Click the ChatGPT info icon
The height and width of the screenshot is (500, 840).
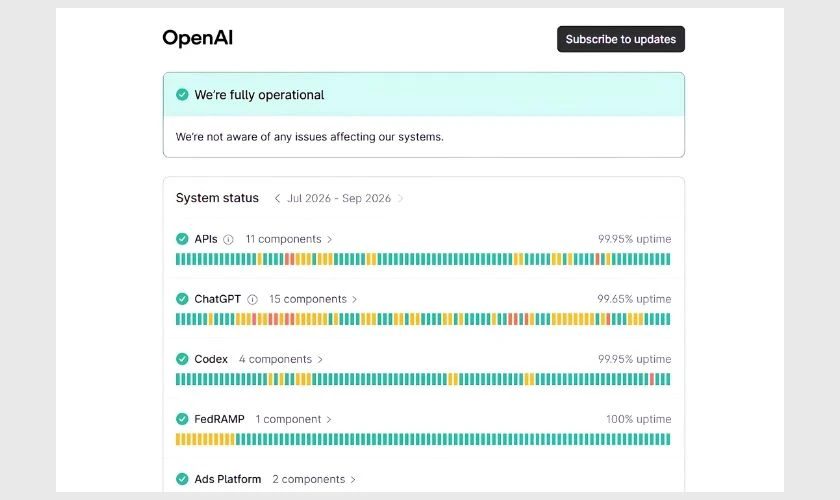tap(252, 300)
